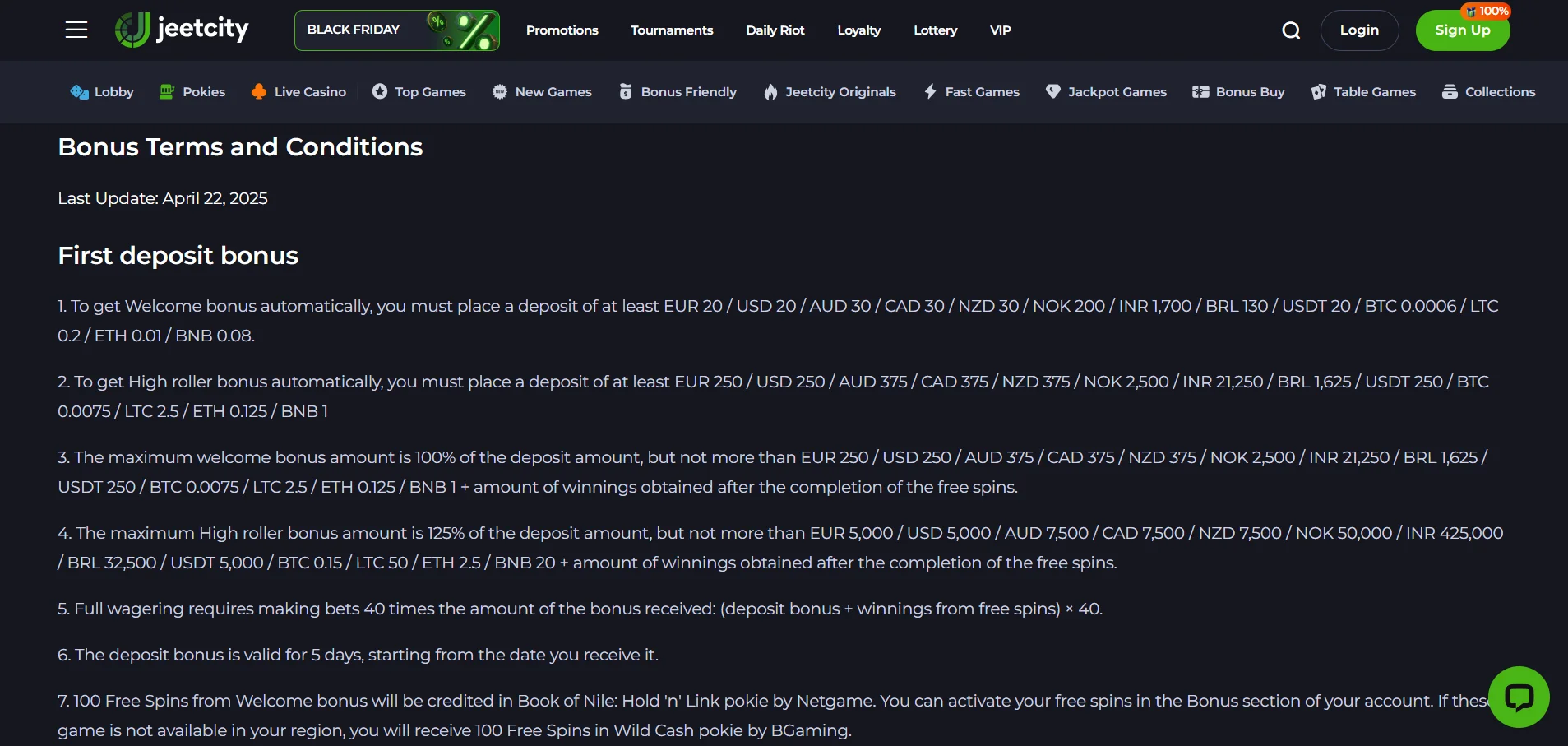The width and height of the screenshot is (1568, 746).
Task: Open Live Casino category
Action: click(x=298, y=92)
